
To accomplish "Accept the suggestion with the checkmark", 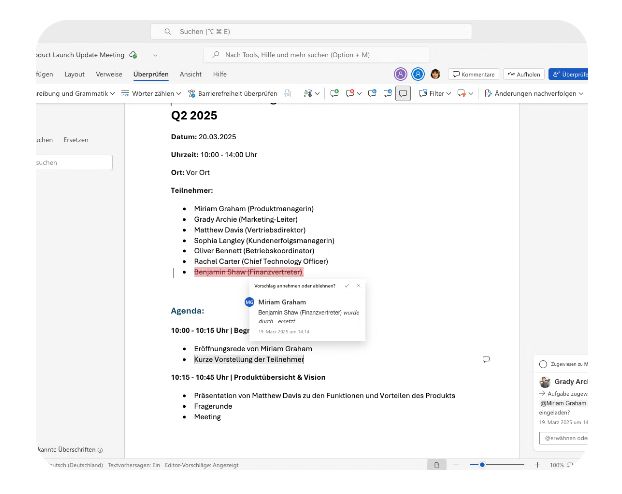I will coord(347,286).
